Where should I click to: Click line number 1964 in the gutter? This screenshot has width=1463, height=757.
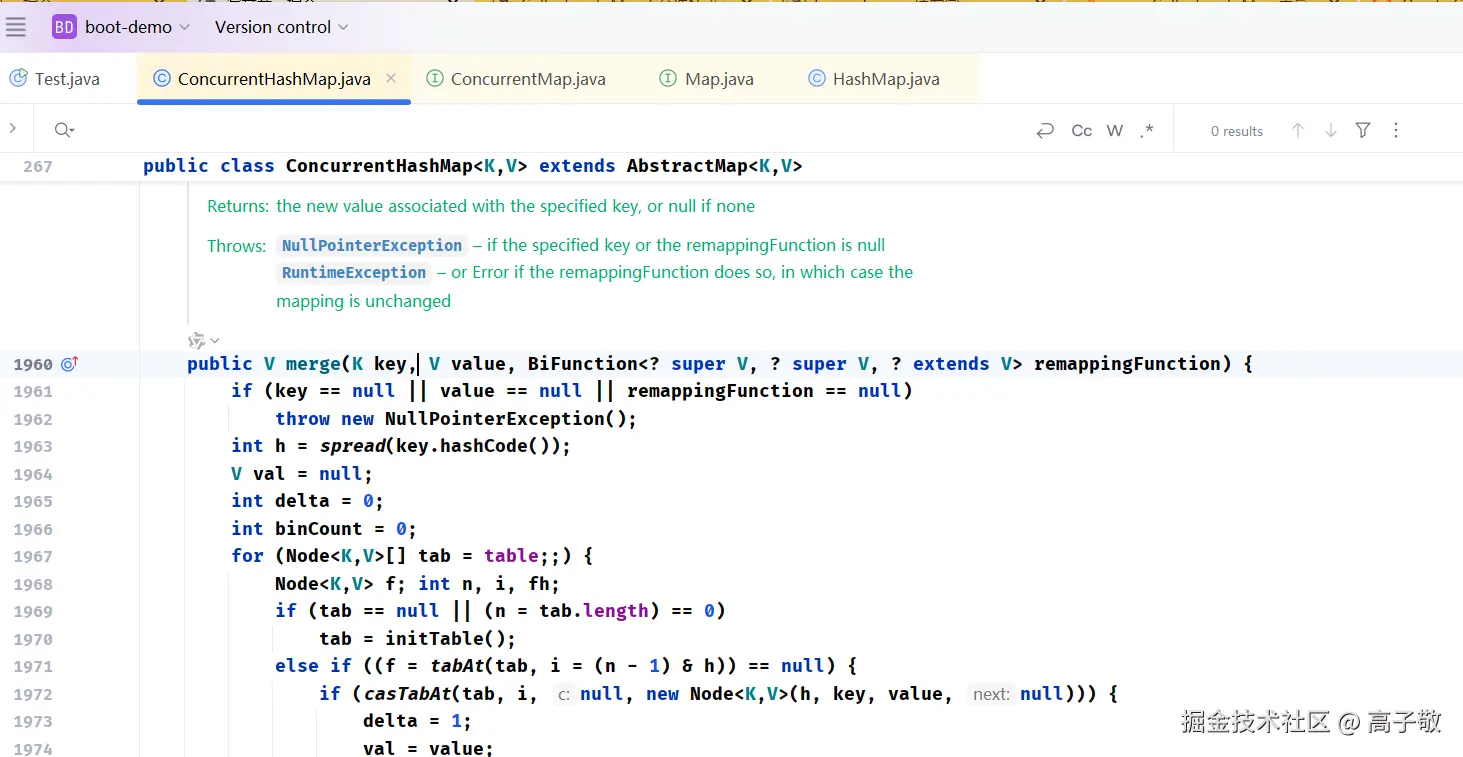33,474
